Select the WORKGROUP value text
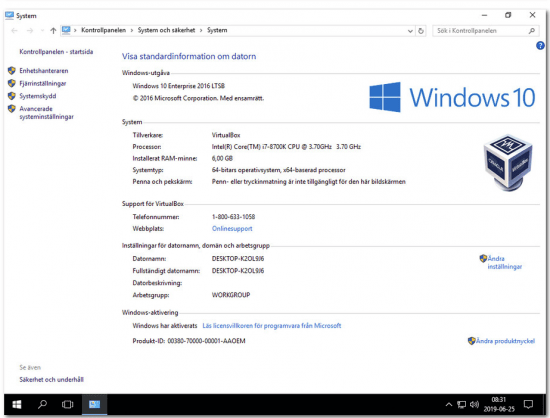This screenshot has width=550, height=418. click(x=231, y=295)
